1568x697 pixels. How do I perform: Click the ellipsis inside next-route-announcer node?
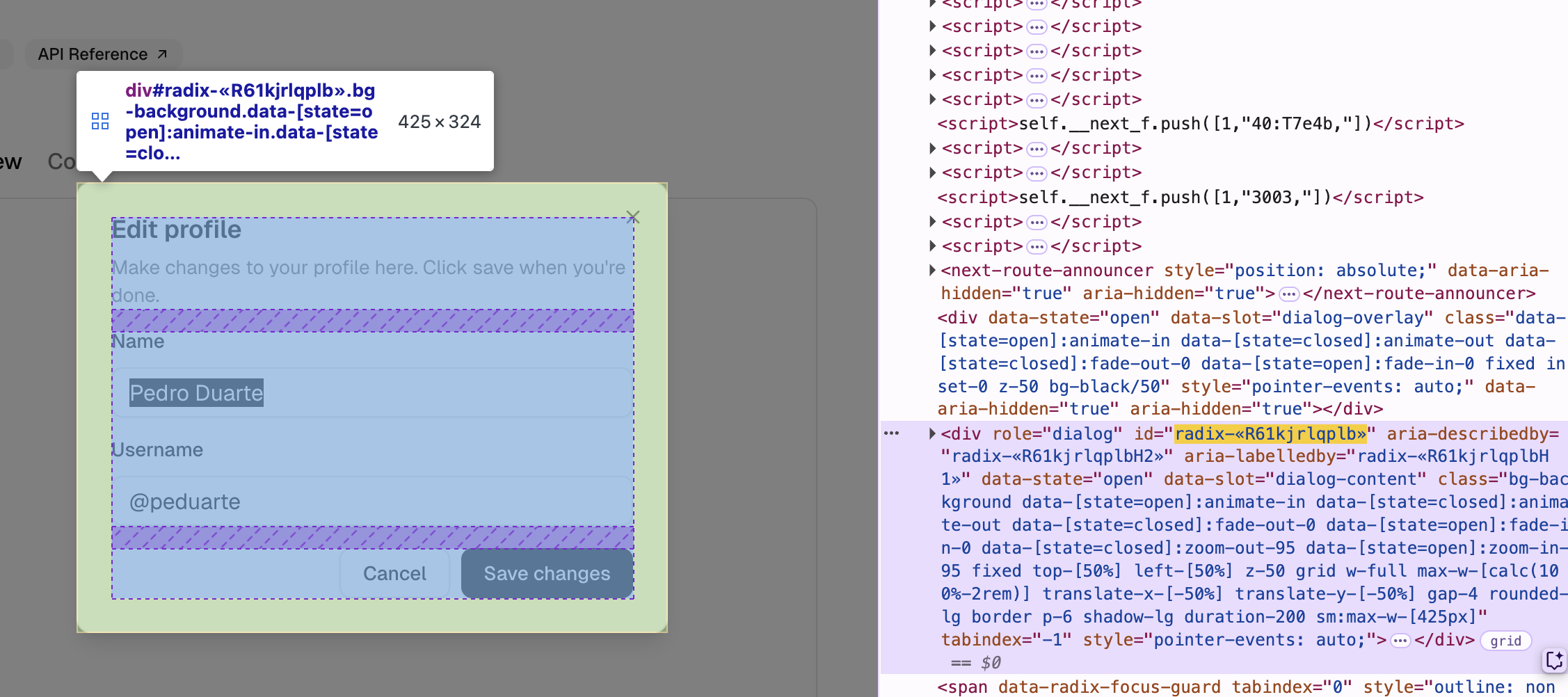pyautogui.click(x=1289, y=294)
